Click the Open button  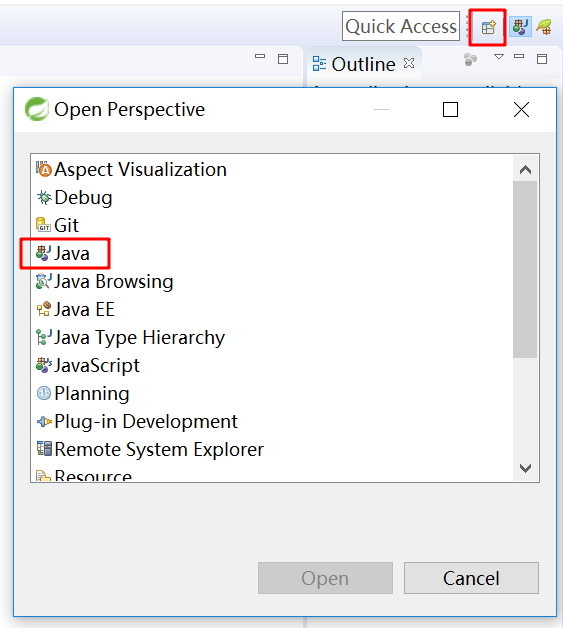[x=325, y=578]
